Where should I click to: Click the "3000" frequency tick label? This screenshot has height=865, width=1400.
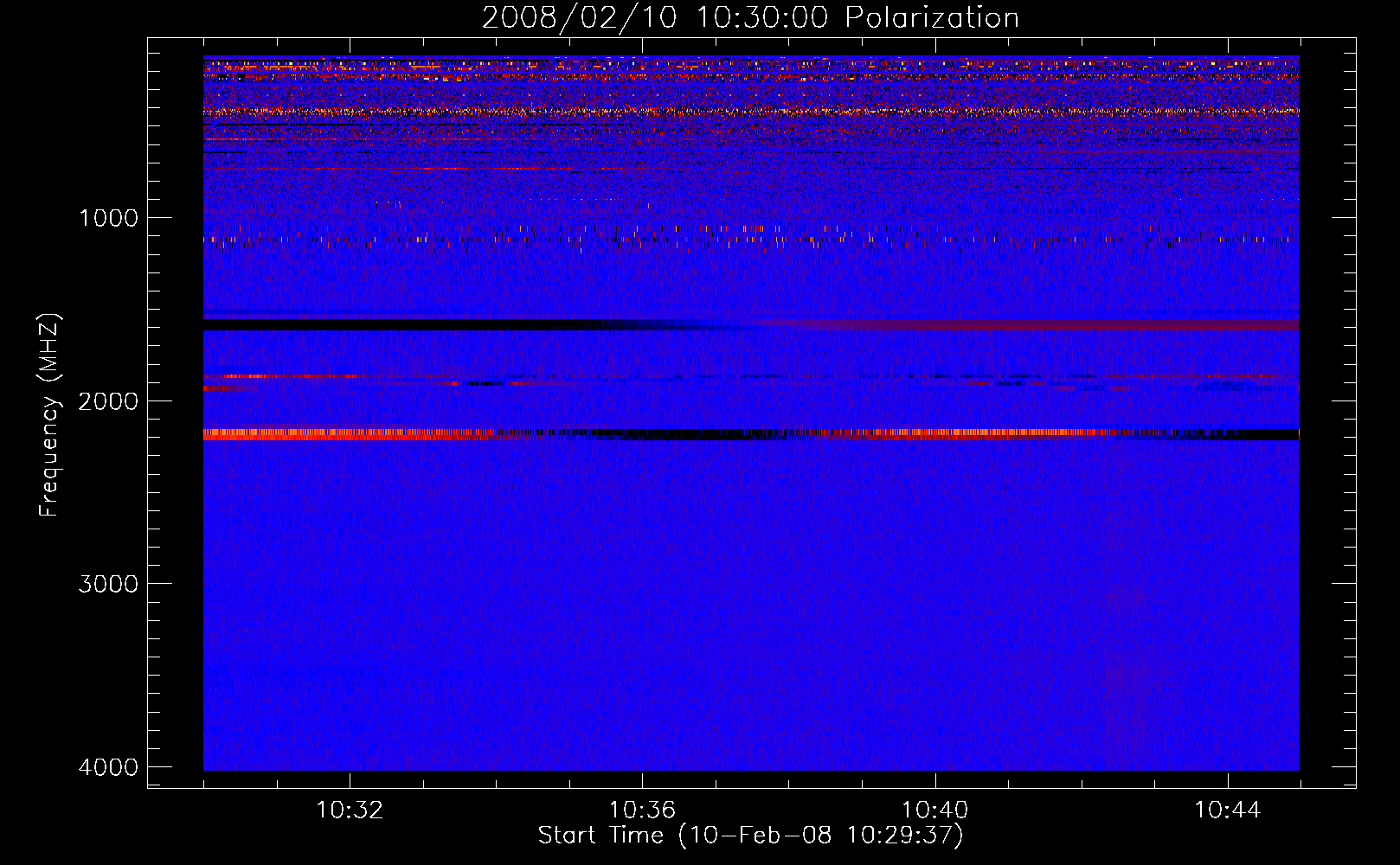[x=108, y=583]
